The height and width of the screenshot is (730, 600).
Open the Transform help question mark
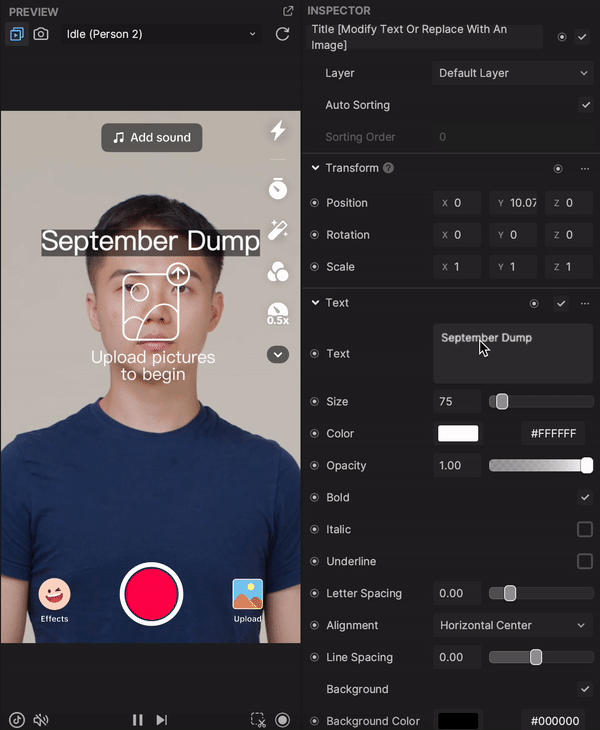(388, 168)
